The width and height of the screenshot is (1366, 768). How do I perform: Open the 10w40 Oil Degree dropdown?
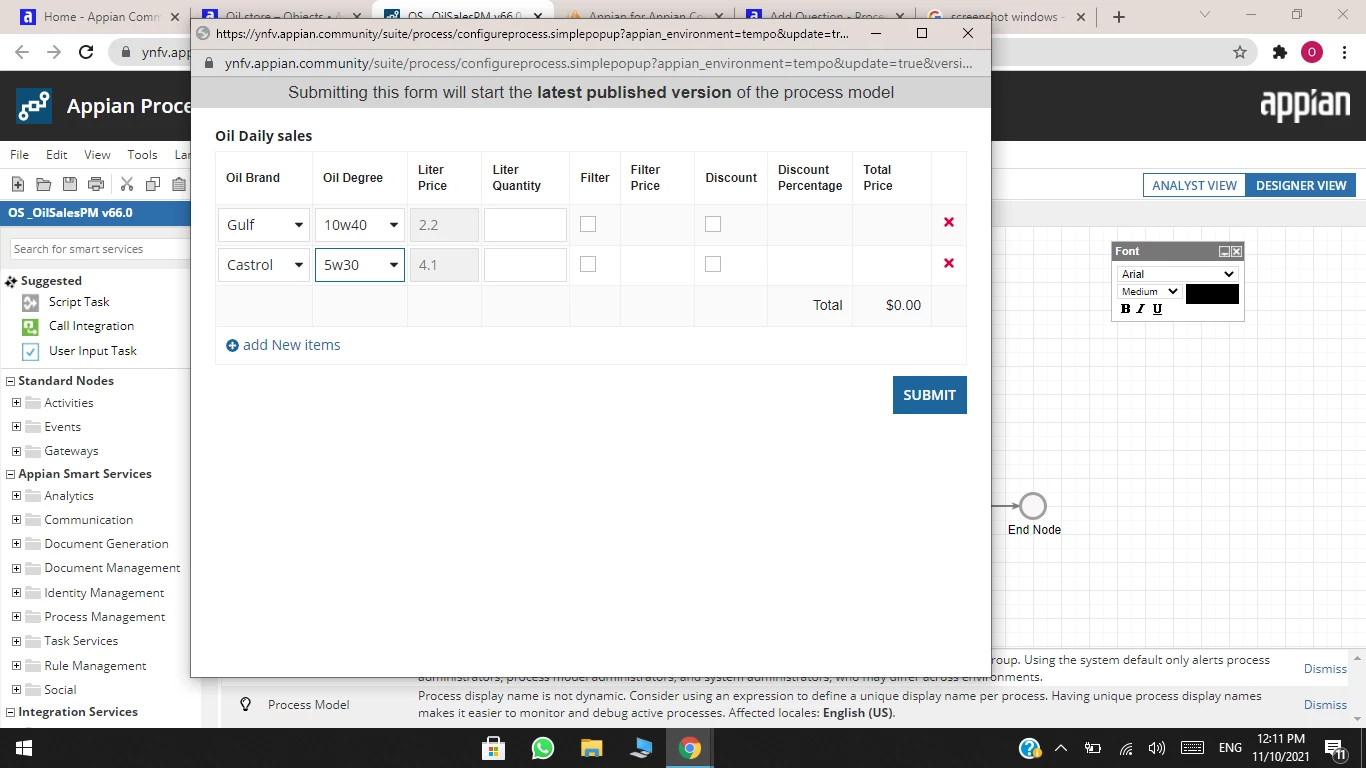point(360,225)
